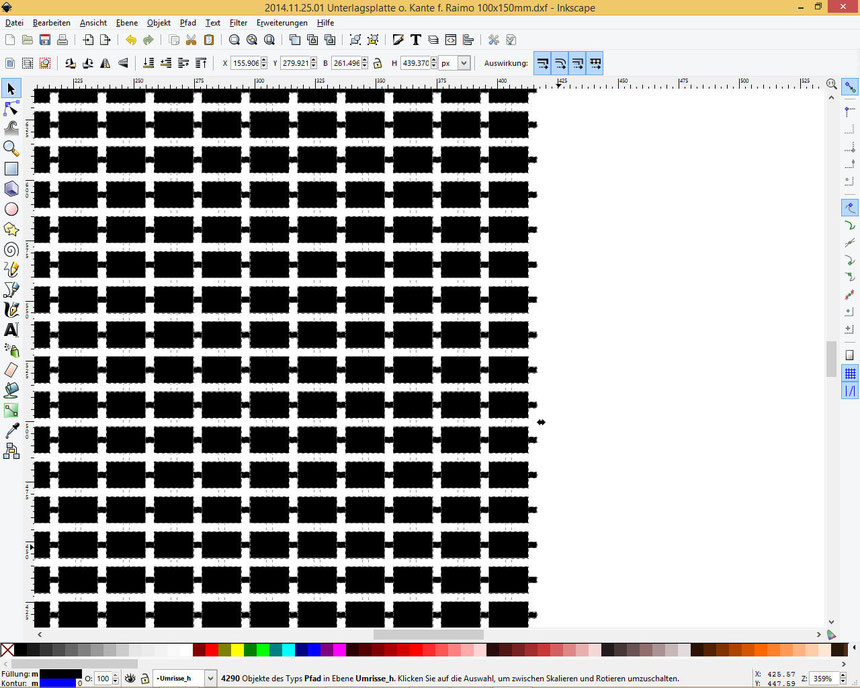Open the Hilfe menu

[x=325, y=23]
